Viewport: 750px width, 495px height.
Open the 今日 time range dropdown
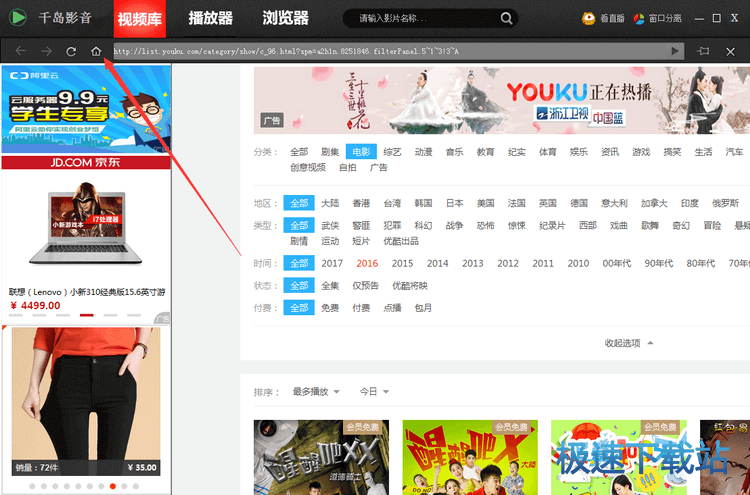[374, 392]
